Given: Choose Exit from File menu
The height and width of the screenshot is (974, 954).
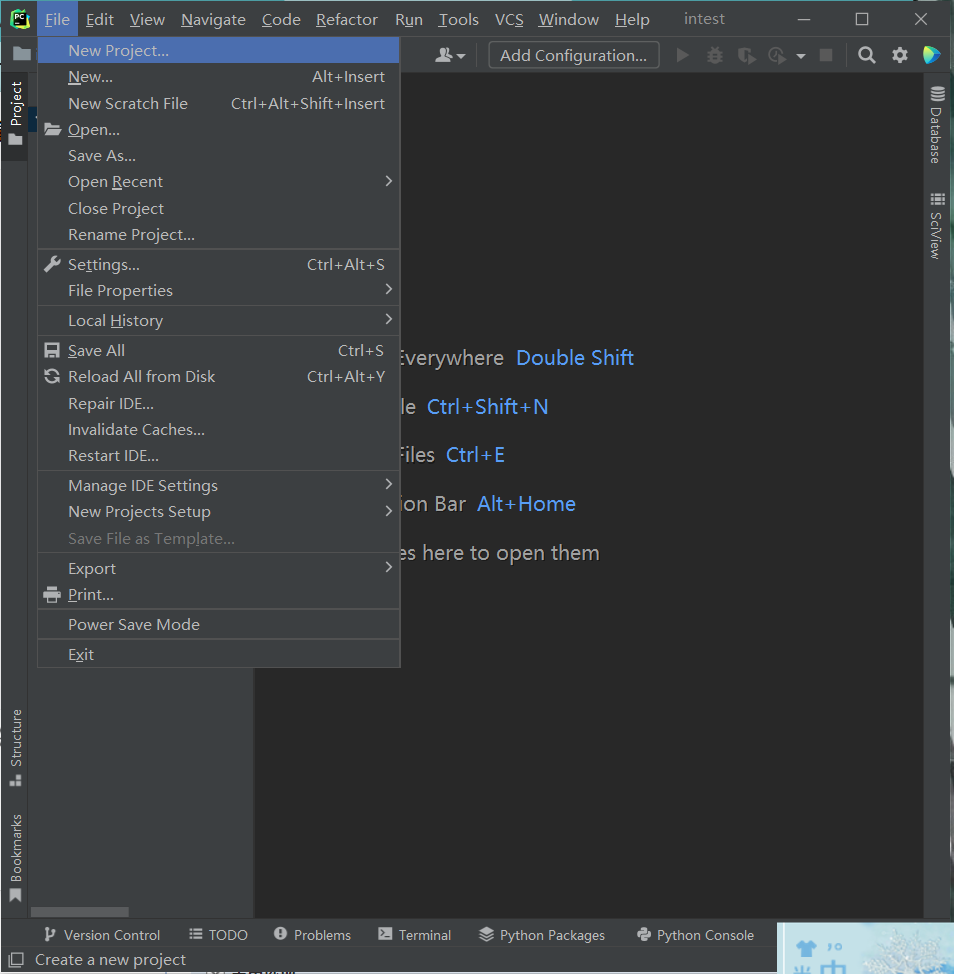Looking at the screenshot, I should (218, 654).
